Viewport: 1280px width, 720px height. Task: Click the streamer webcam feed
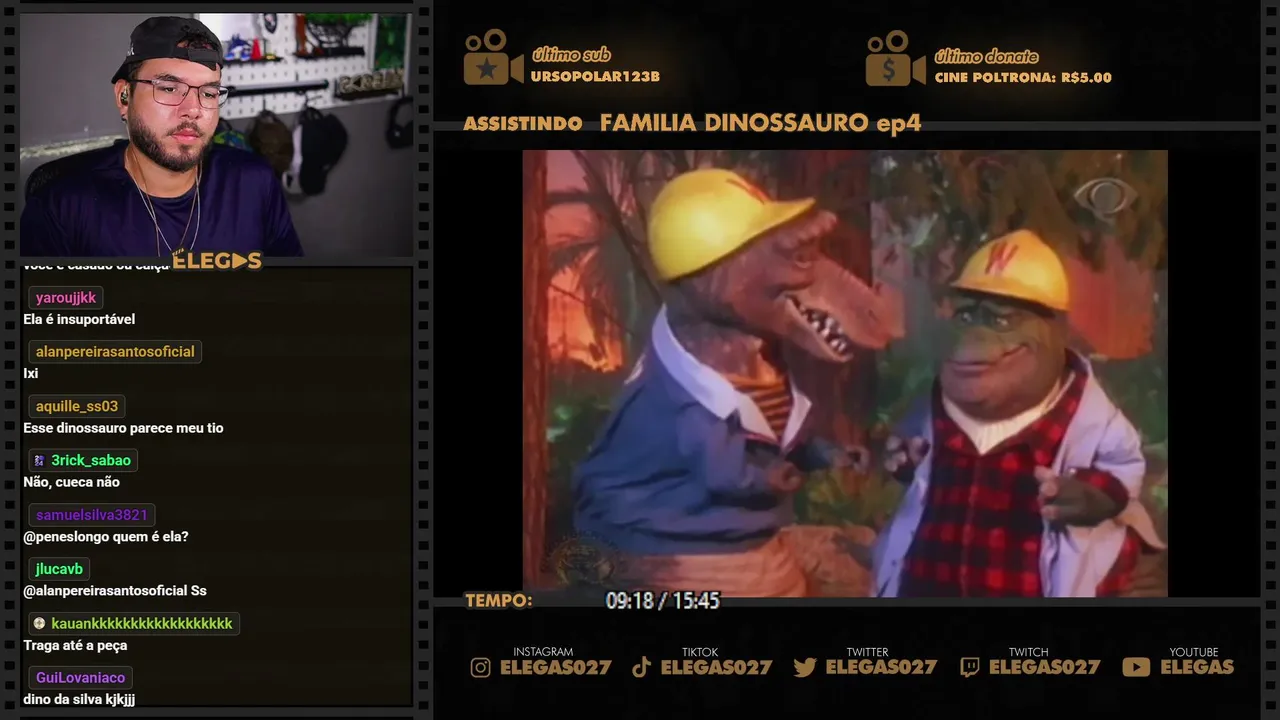(x=216, y=135)
